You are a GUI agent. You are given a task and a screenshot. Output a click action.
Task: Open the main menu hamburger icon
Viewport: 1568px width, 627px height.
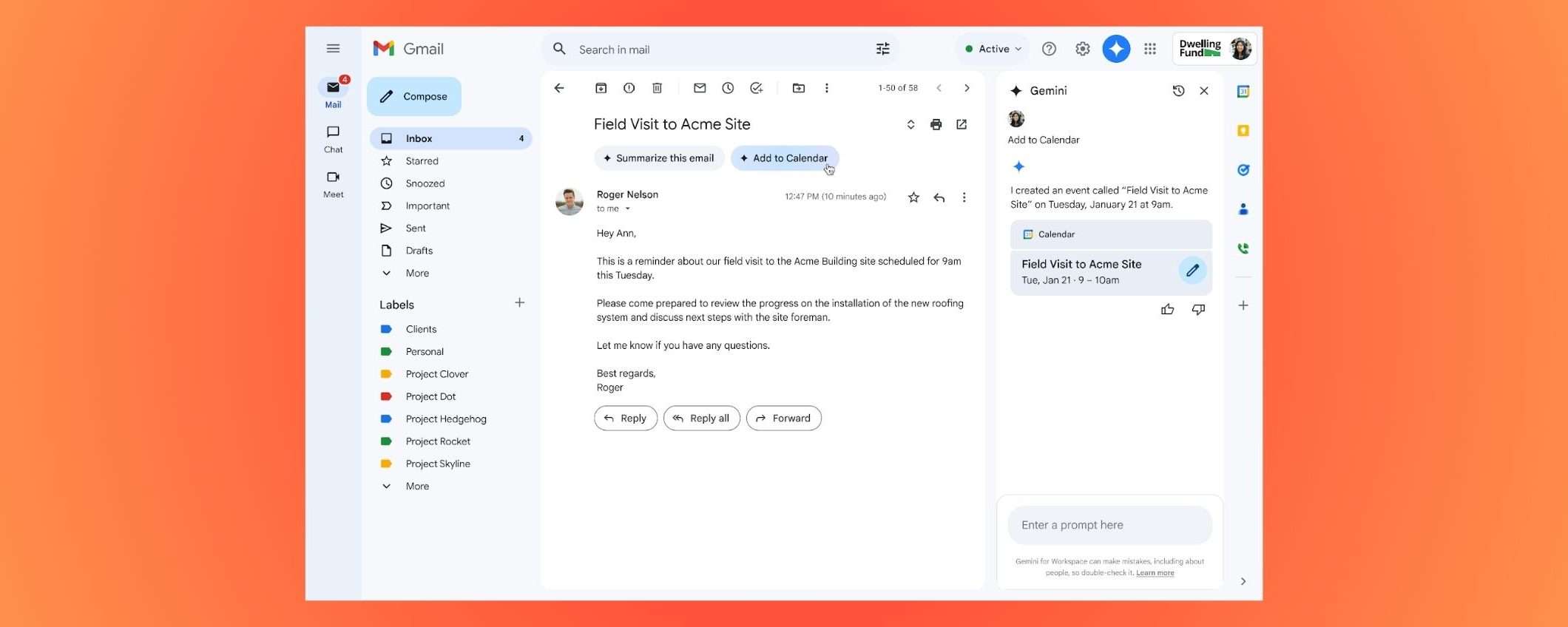[x=333, y=49]
